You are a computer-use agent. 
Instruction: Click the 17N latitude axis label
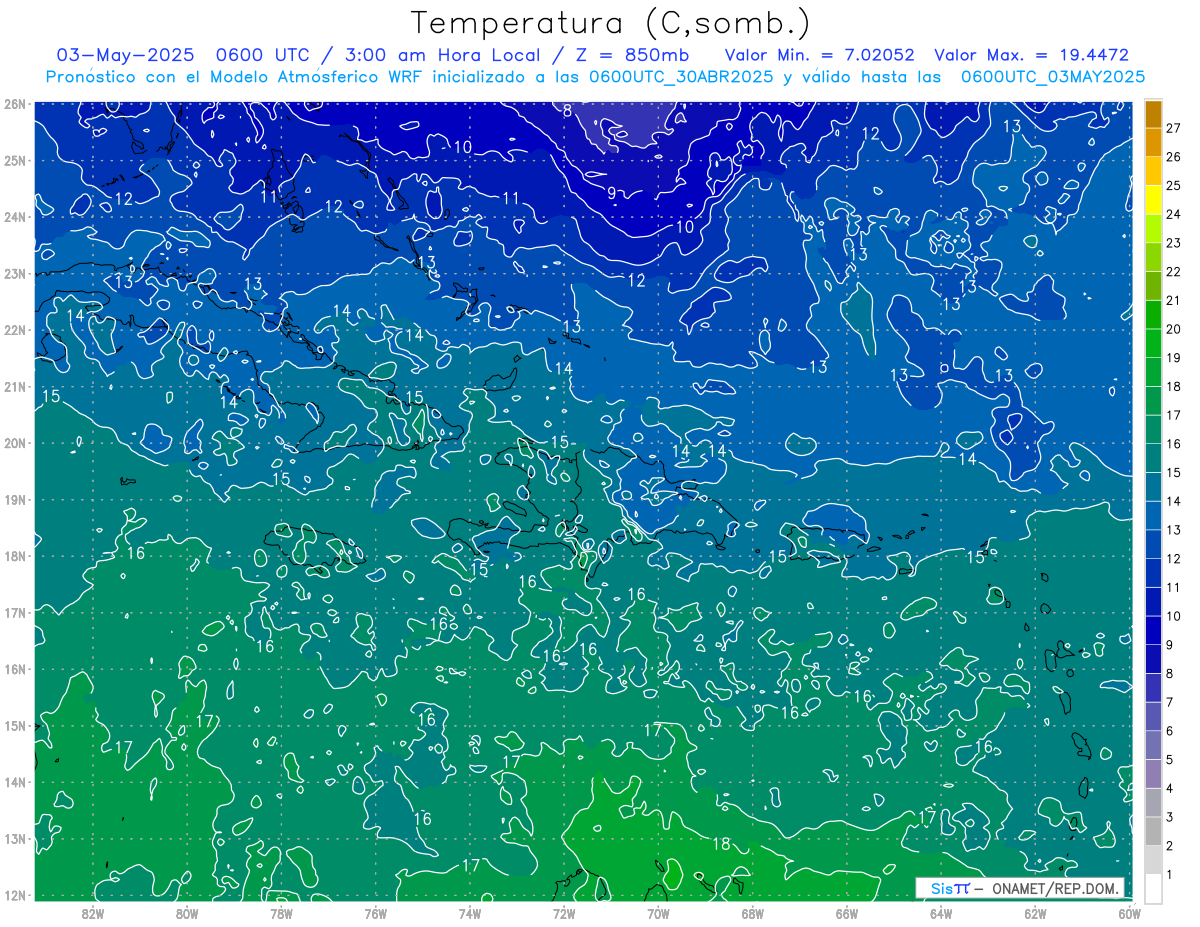(14, 612)
